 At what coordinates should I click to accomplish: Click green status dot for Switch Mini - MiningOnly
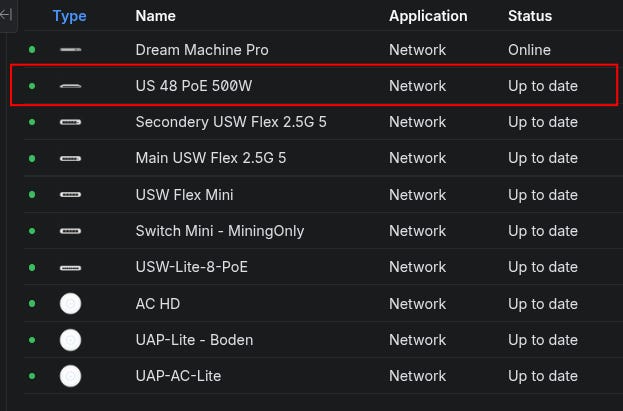click(x=32, y=231)
